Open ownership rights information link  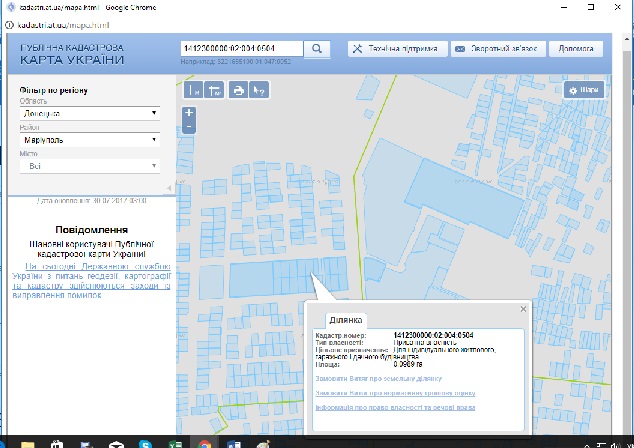coord(395,408)
